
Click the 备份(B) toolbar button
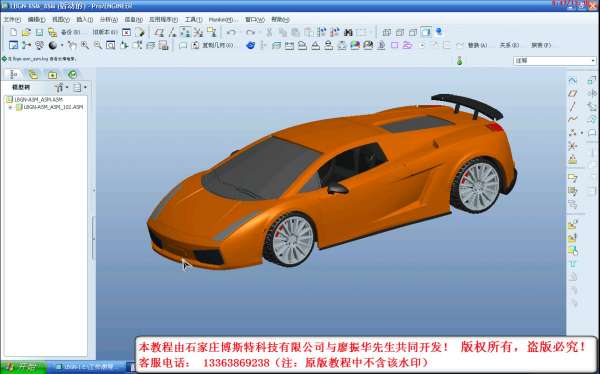click(x=70, y=32)
